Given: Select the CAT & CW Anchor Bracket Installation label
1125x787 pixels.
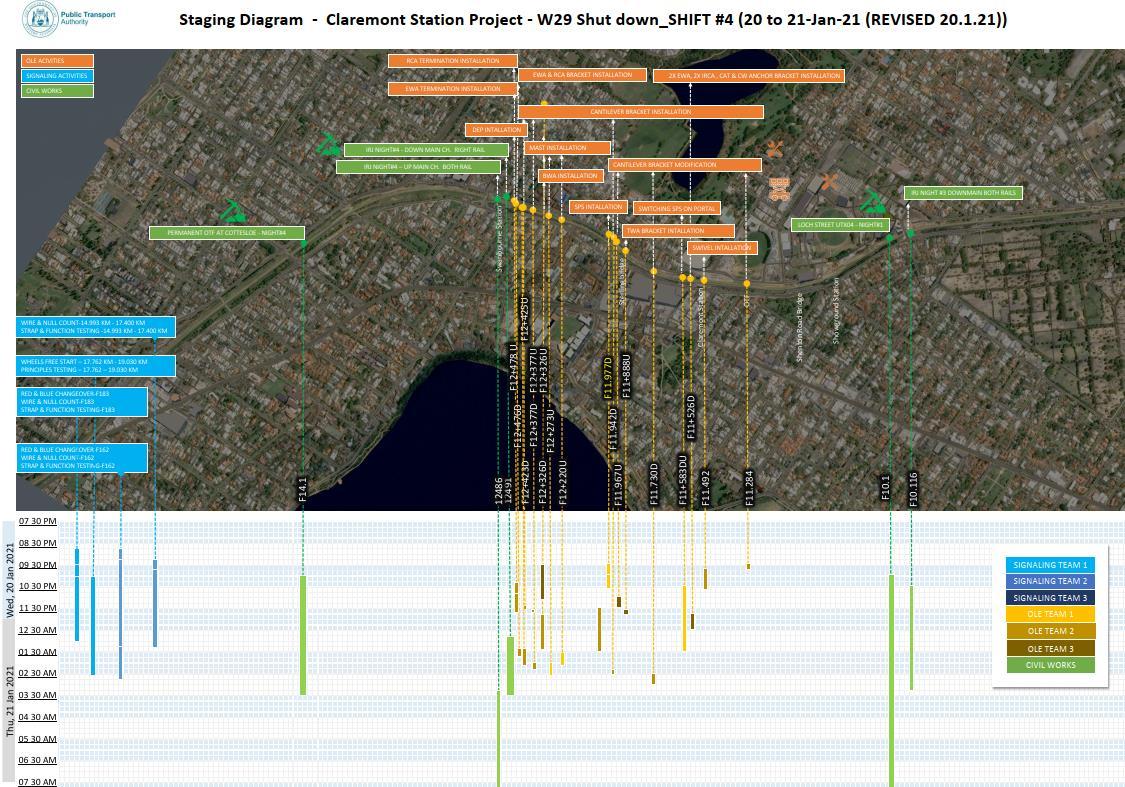Looking at the screenshot, I should point(748,75).
